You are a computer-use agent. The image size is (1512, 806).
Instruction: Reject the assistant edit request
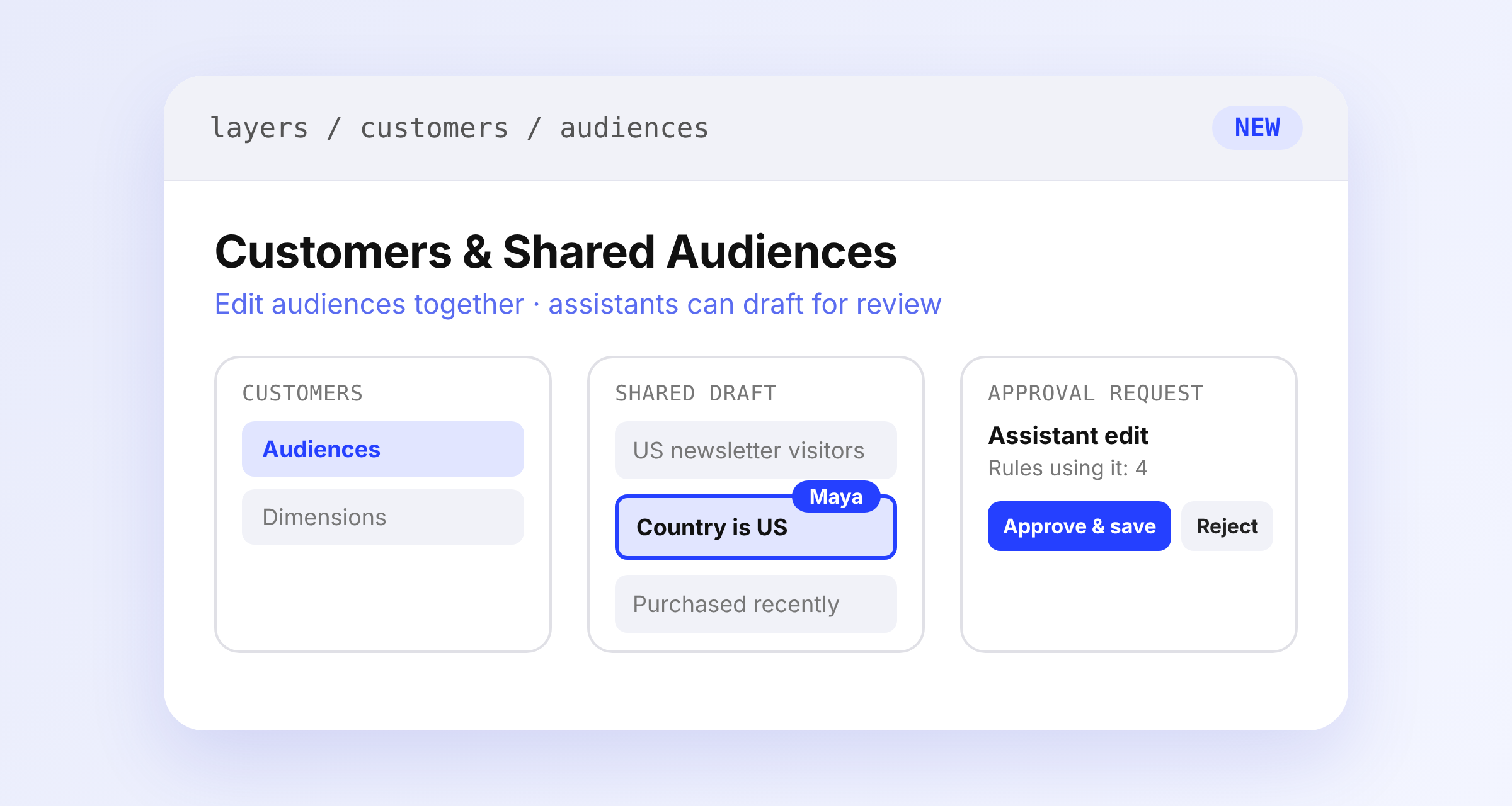point(1227,526)
